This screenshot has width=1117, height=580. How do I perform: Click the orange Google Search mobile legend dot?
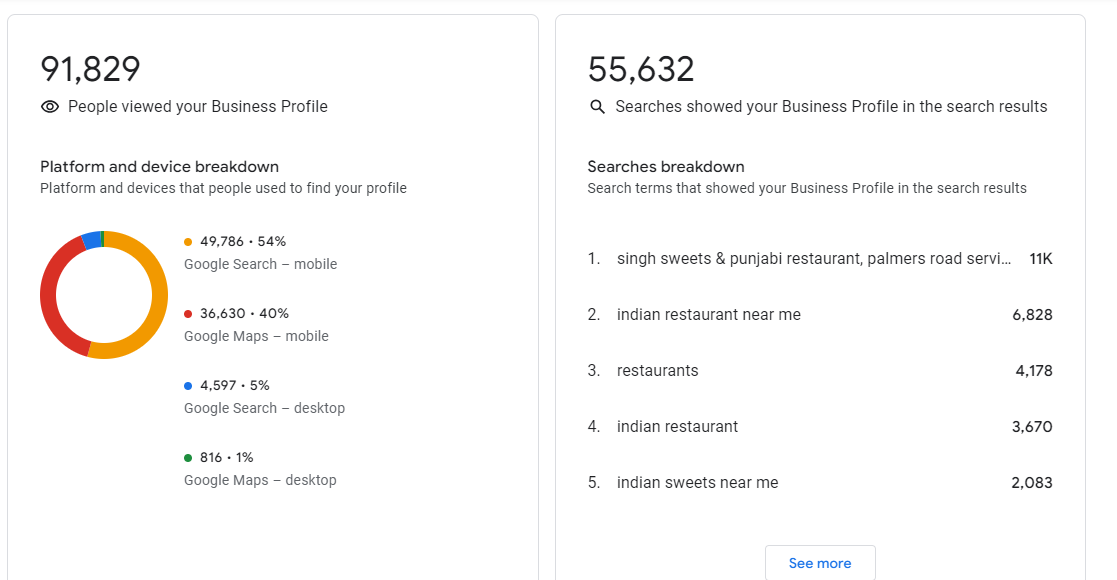(188, 242)
